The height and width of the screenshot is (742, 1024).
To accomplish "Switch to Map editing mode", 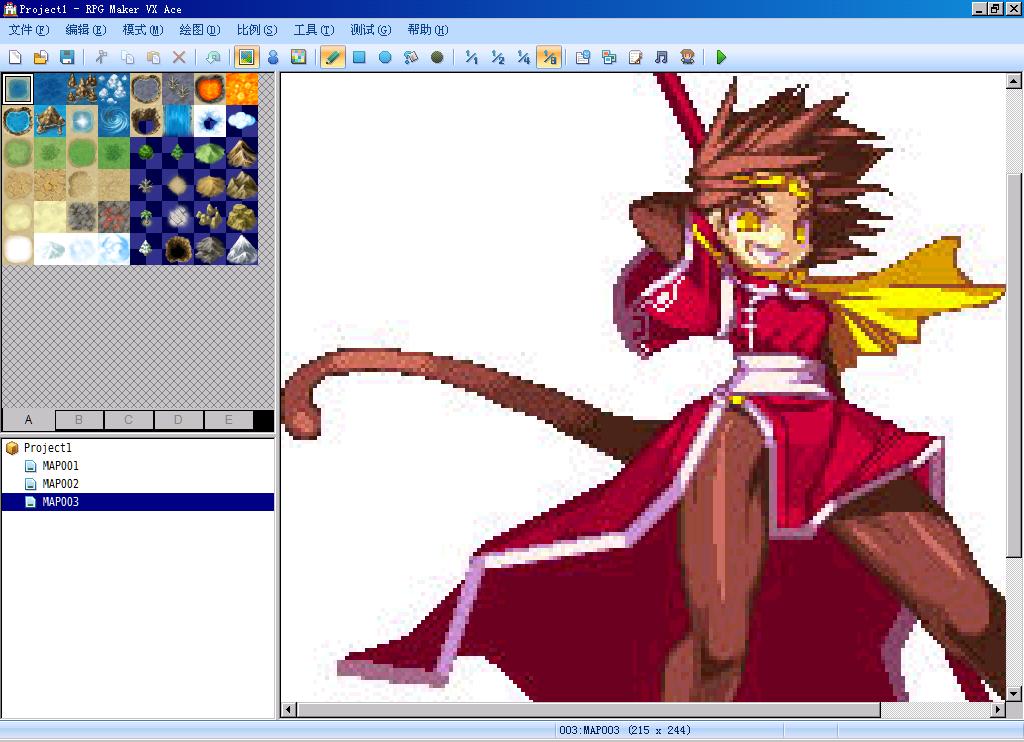I will [247, 57].
